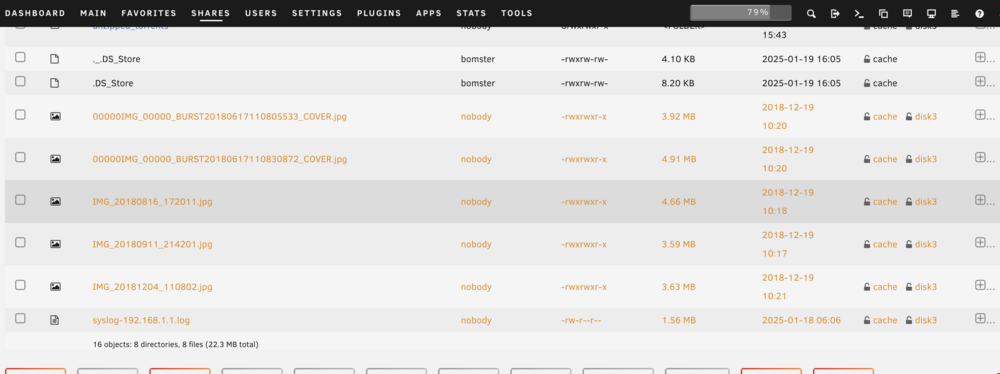Screen dimensions: 1000x374
Task: Open the STATS tab
Action: point(471,13)
